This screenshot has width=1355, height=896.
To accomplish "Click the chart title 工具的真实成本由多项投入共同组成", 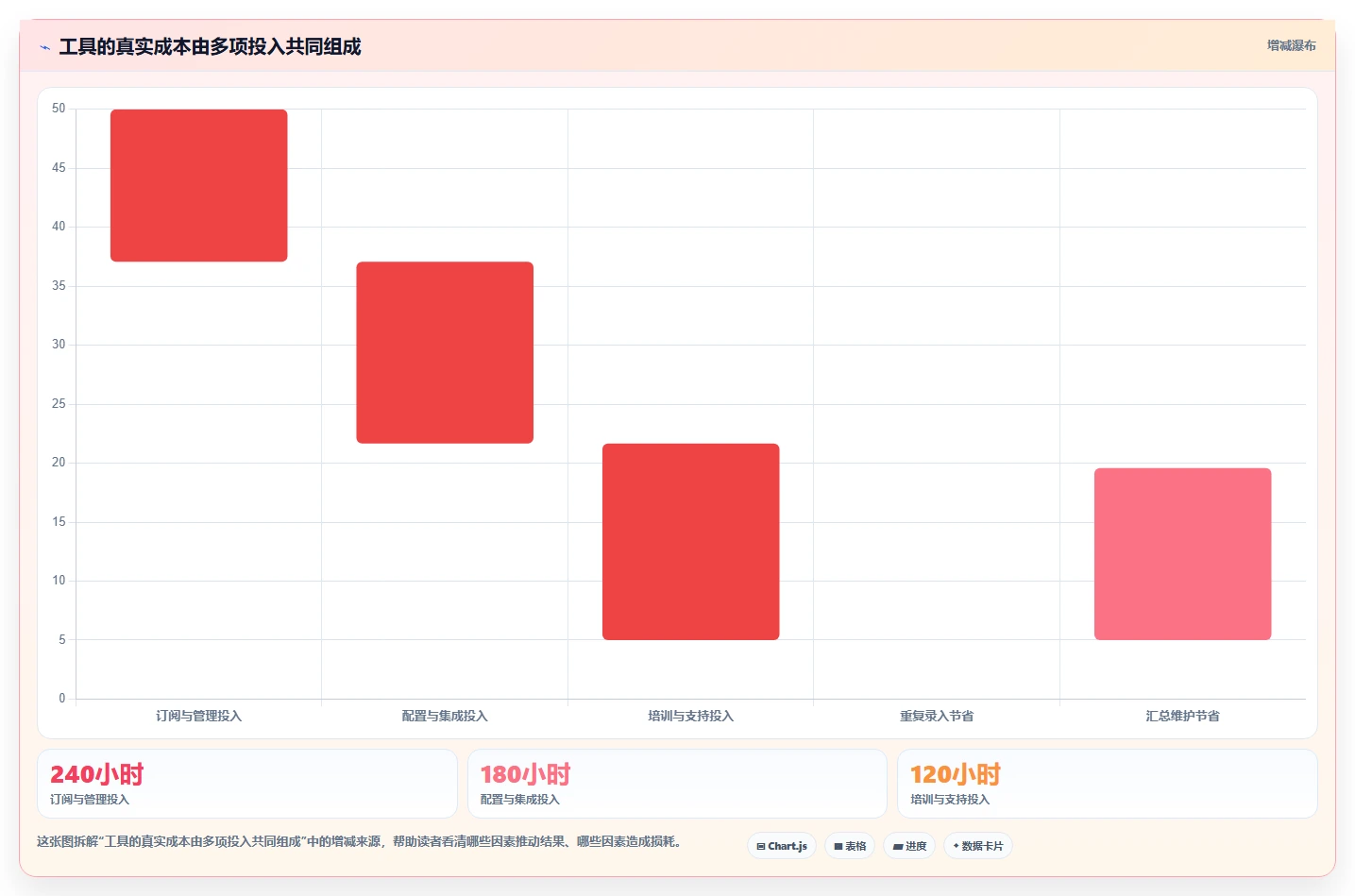I will point(210,46).
